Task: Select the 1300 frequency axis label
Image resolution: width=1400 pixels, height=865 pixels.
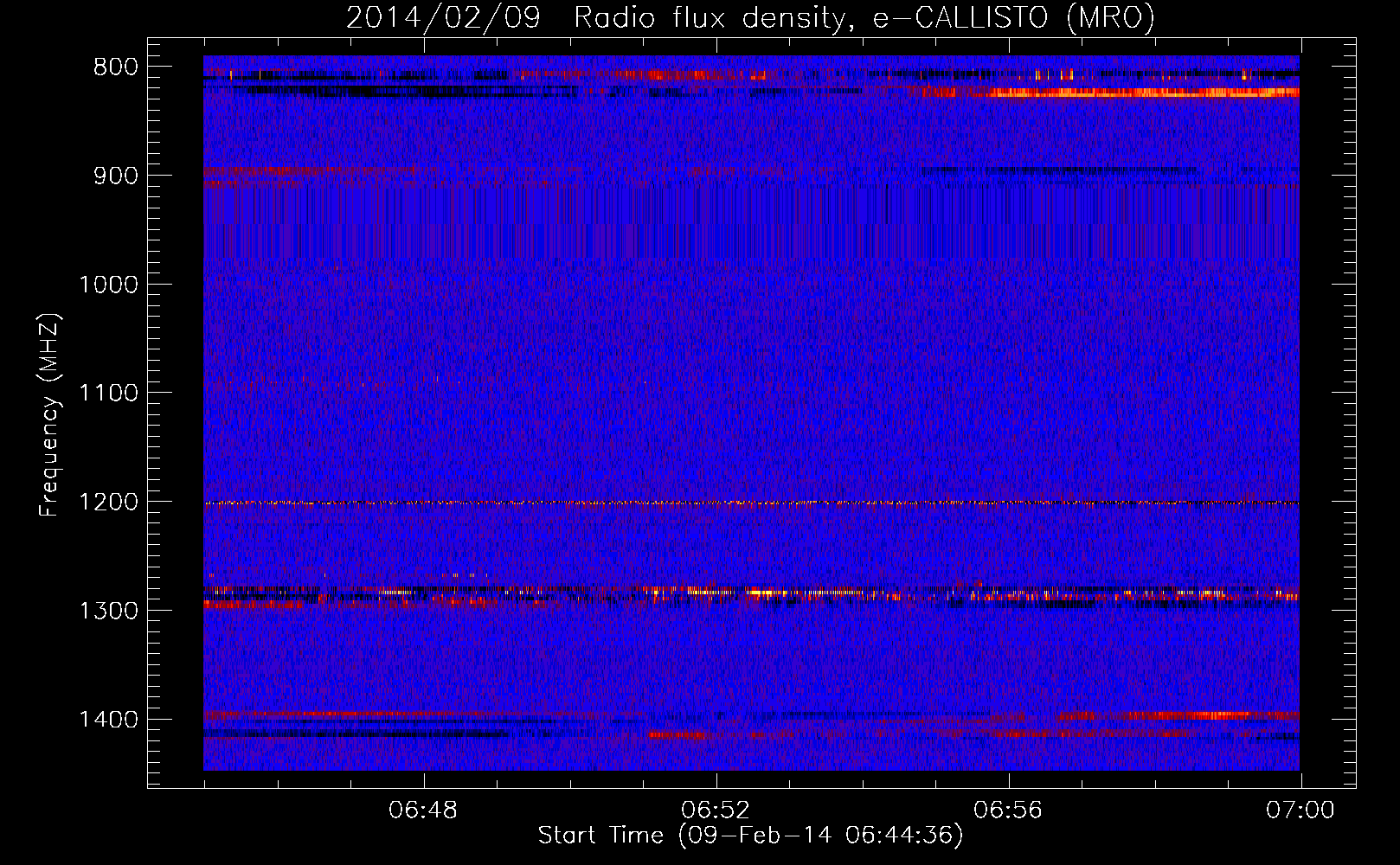Action: click(x=108, y=611)
